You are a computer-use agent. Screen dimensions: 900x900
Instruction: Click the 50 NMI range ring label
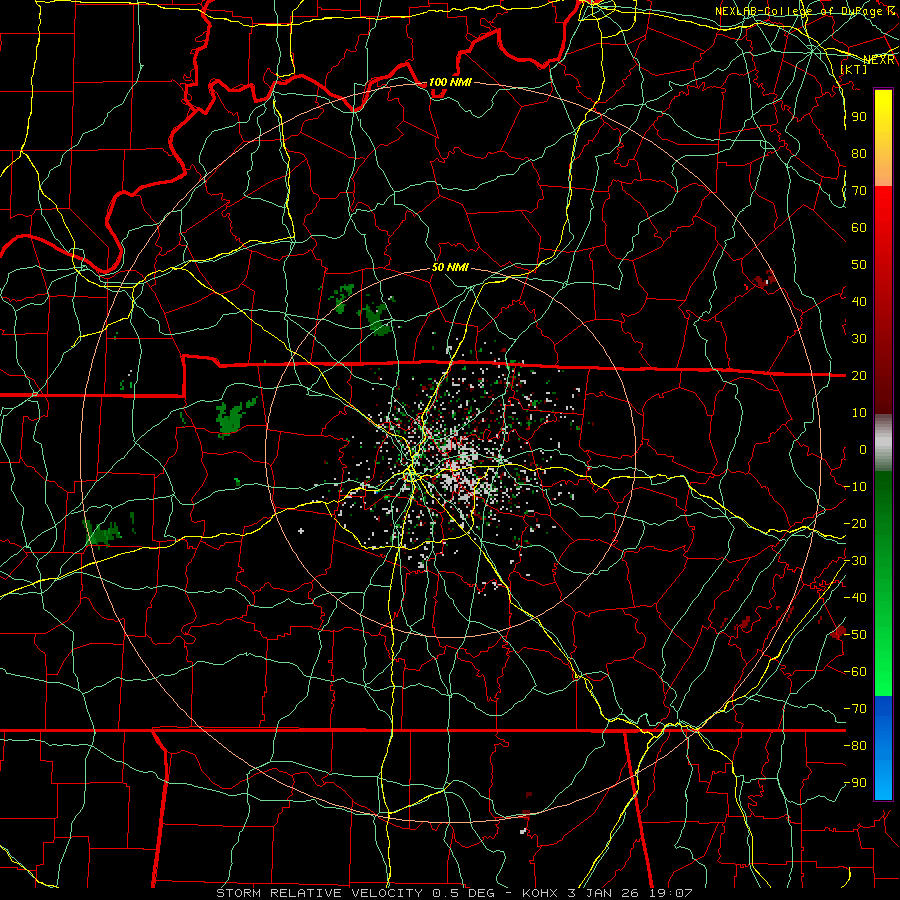(x=450, y=267)
